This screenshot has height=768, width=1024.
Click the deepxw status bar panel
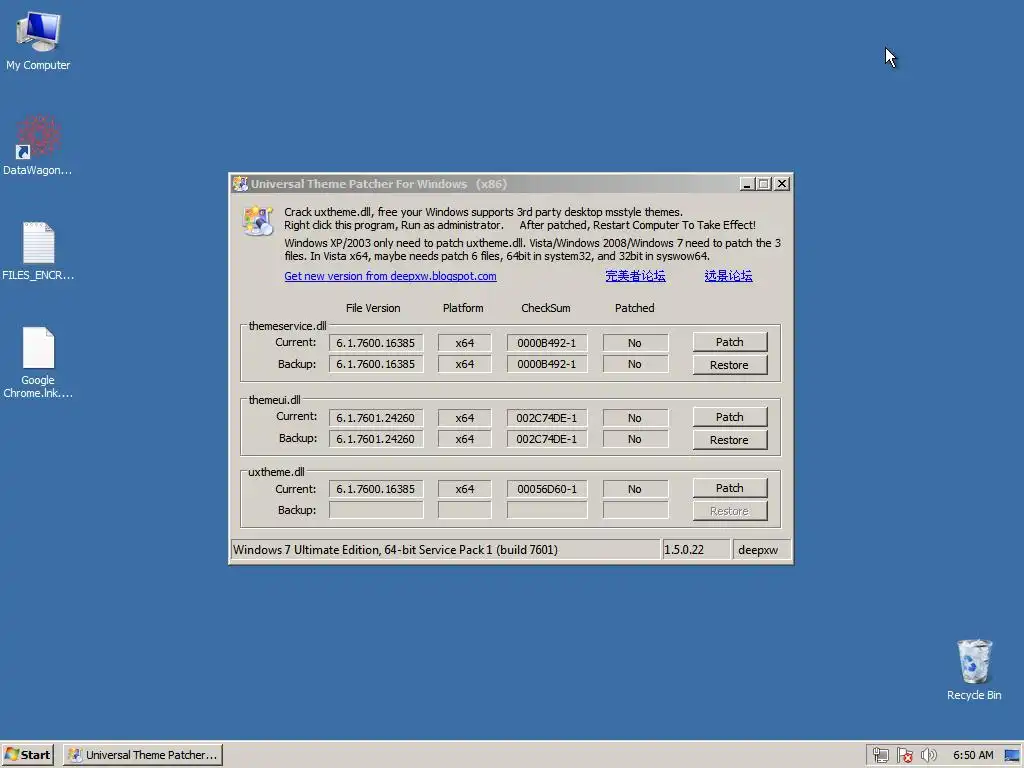point(761,550)
